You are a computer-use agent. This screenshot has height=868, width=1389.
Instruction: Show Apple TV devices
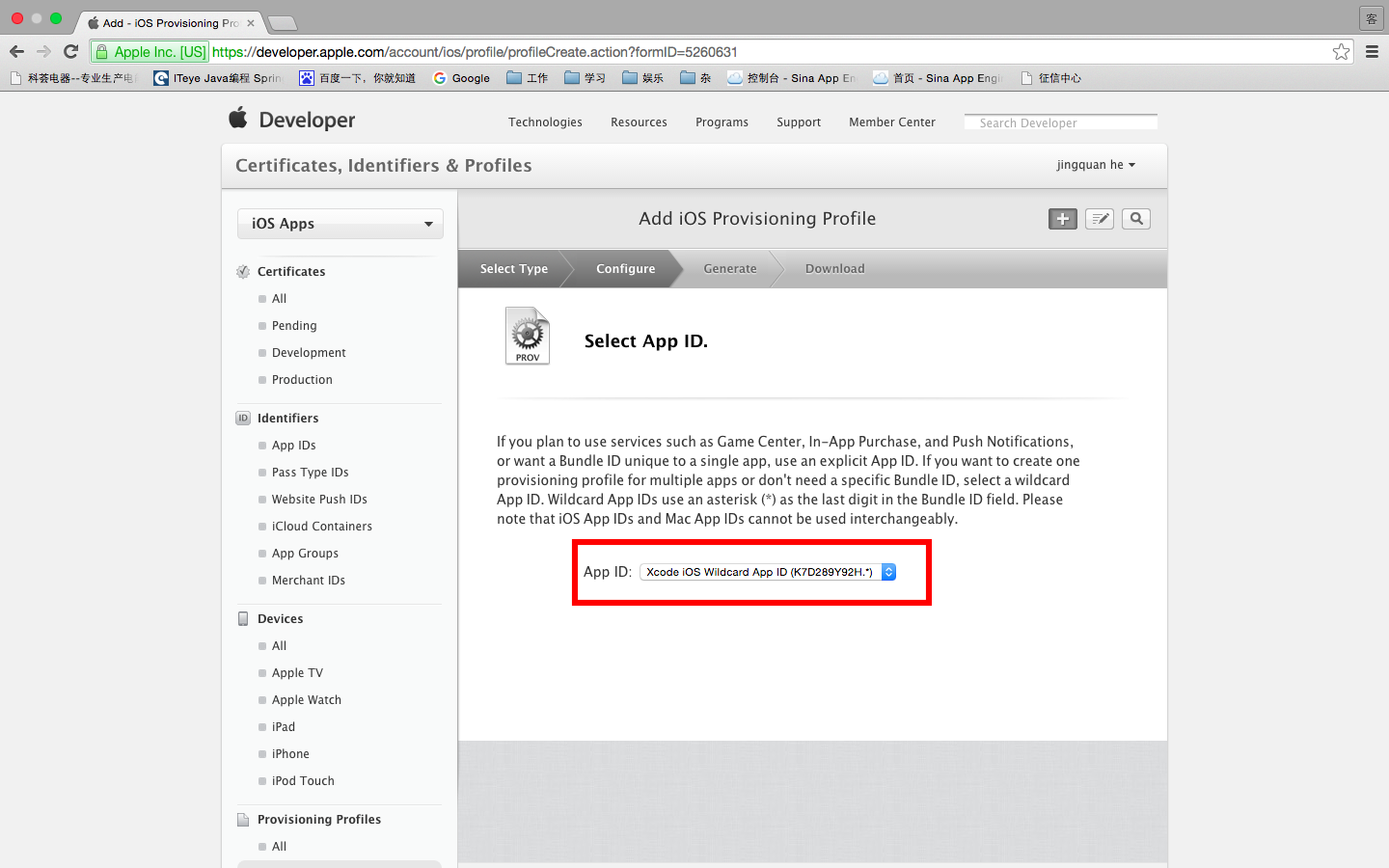pyautogui.click(x=297, y=673)
